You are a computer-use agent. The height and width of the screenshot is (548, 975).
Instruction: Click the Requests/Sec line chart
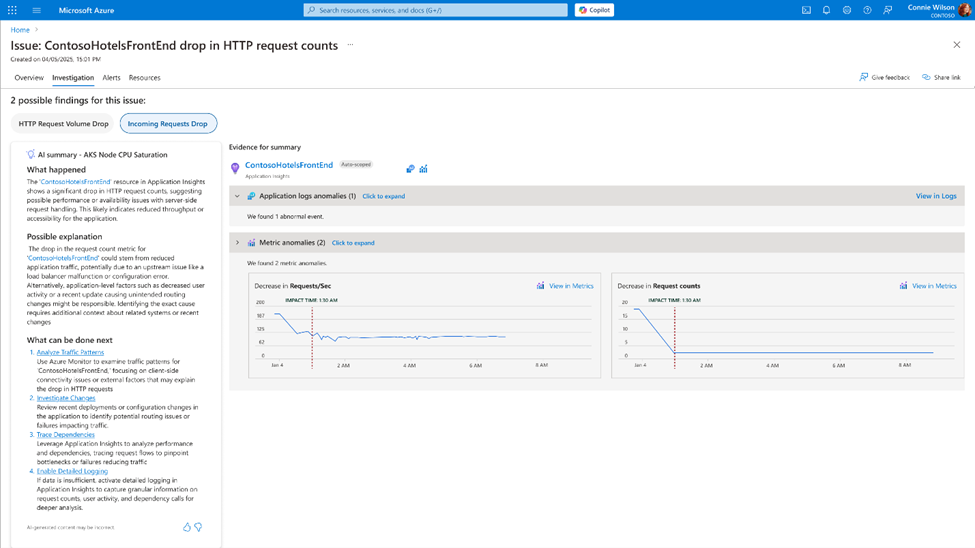(390, 328)
